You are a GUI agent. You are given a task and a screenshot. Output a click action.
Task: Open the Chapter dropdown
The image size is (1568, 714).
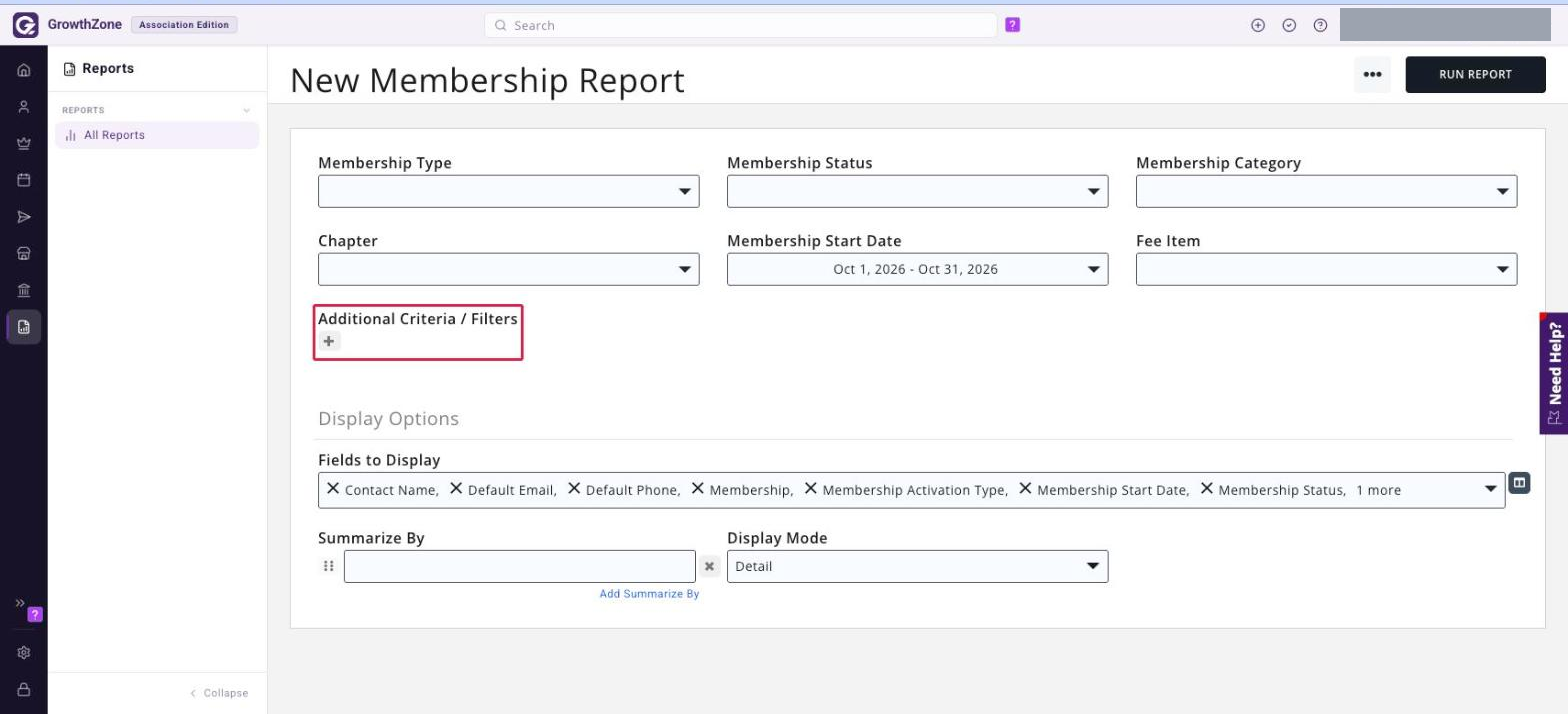pos(508,269)
